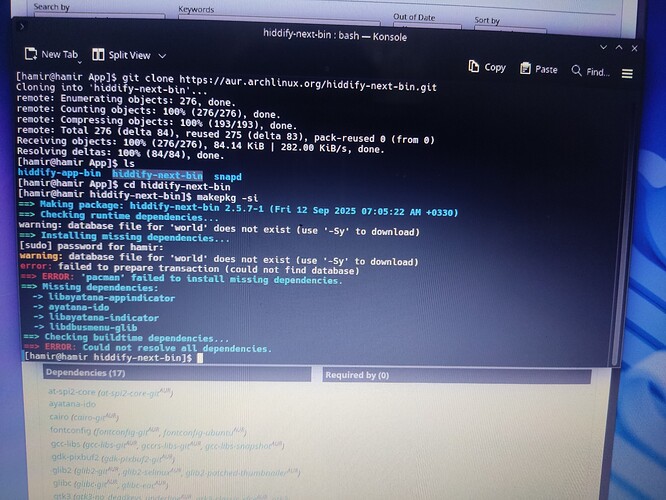Screen dimensions: 666x500
Task: Open the 'gdk-pixbuf2' dependency link
Action: 75,457
